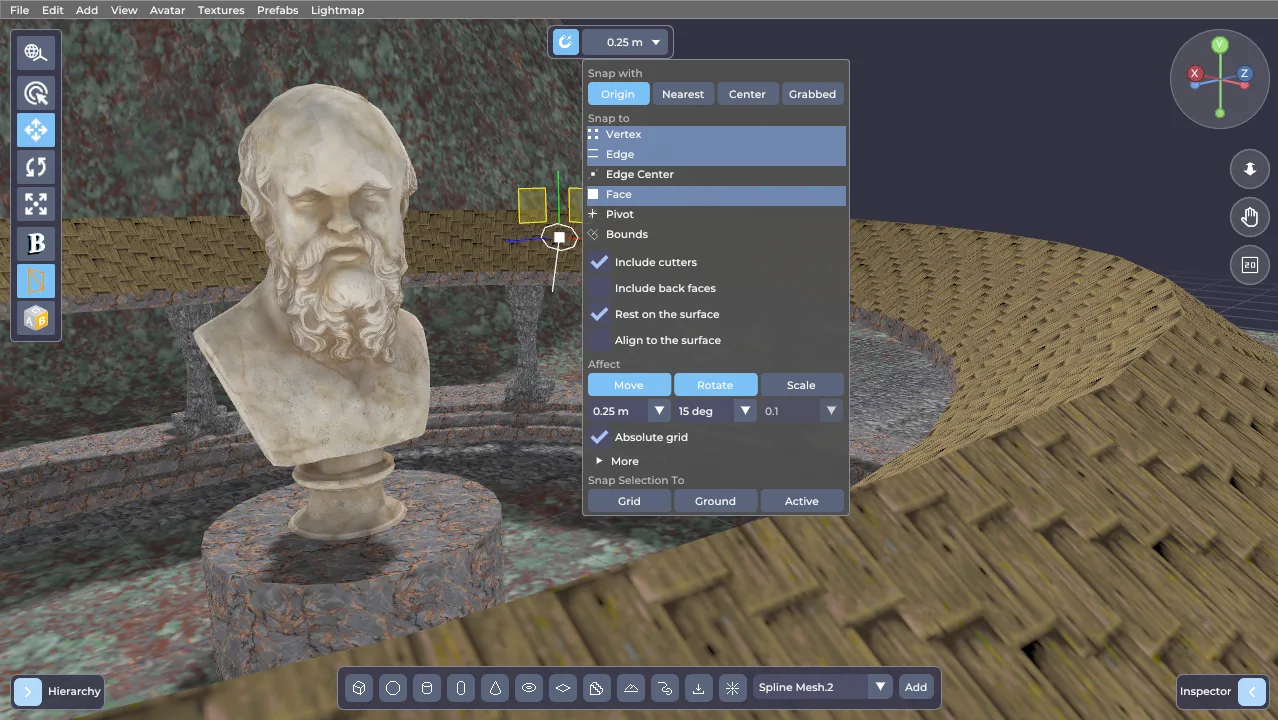The height and width of the screenshot is (720, 1278).
Task: Add a cube primitive
Action: (x=359, y=688)
